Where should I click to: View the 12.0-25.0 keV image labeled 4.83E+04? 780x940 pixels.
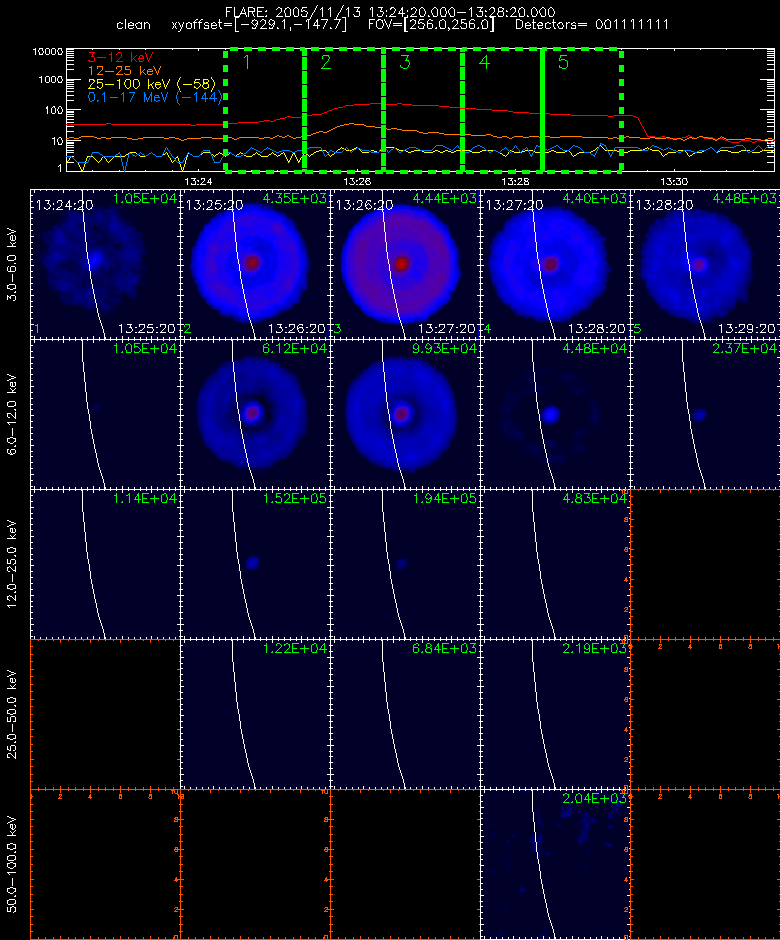pos(555,564)
